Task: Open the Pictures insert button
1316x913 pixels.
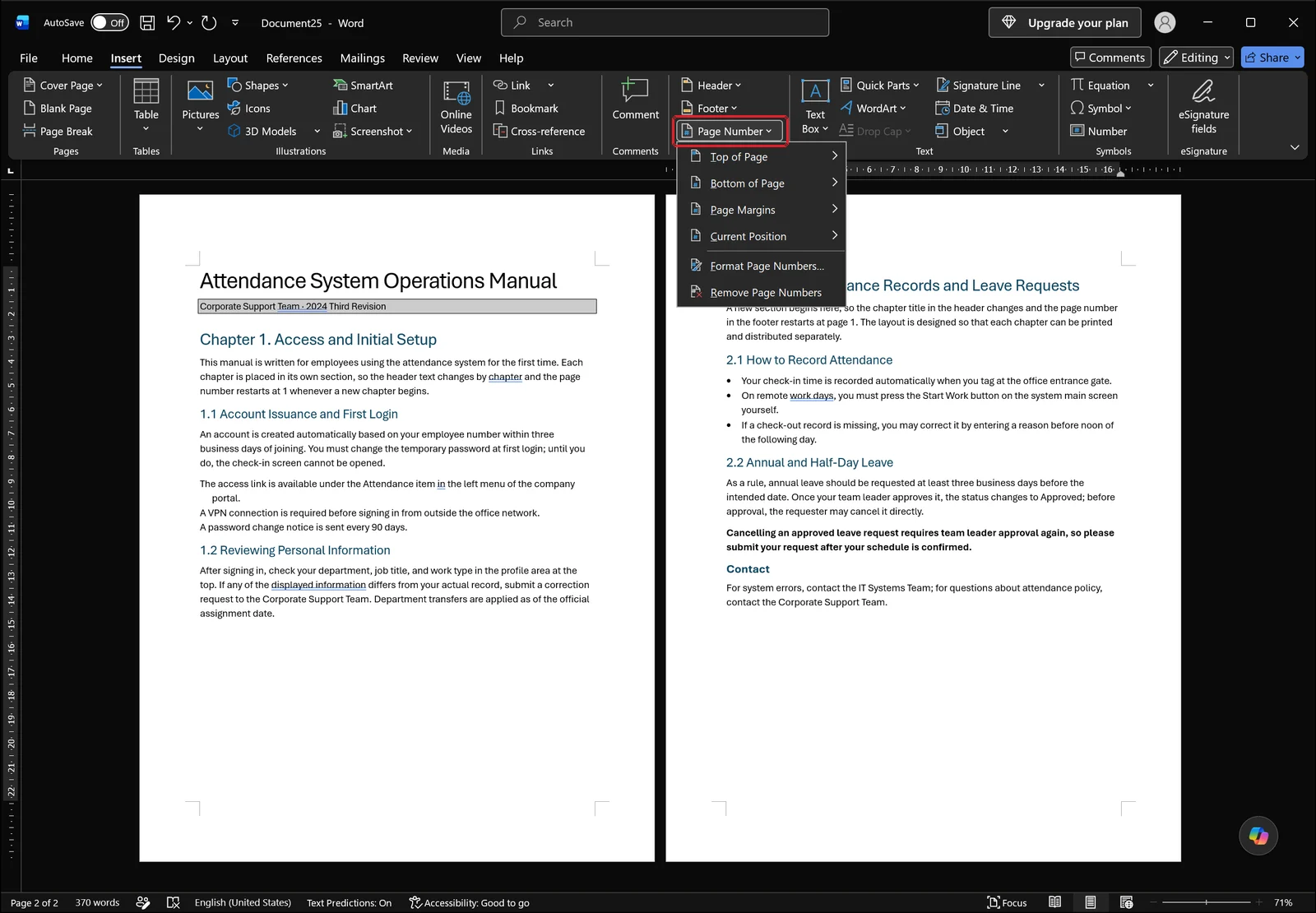Action: click(201, 105)
